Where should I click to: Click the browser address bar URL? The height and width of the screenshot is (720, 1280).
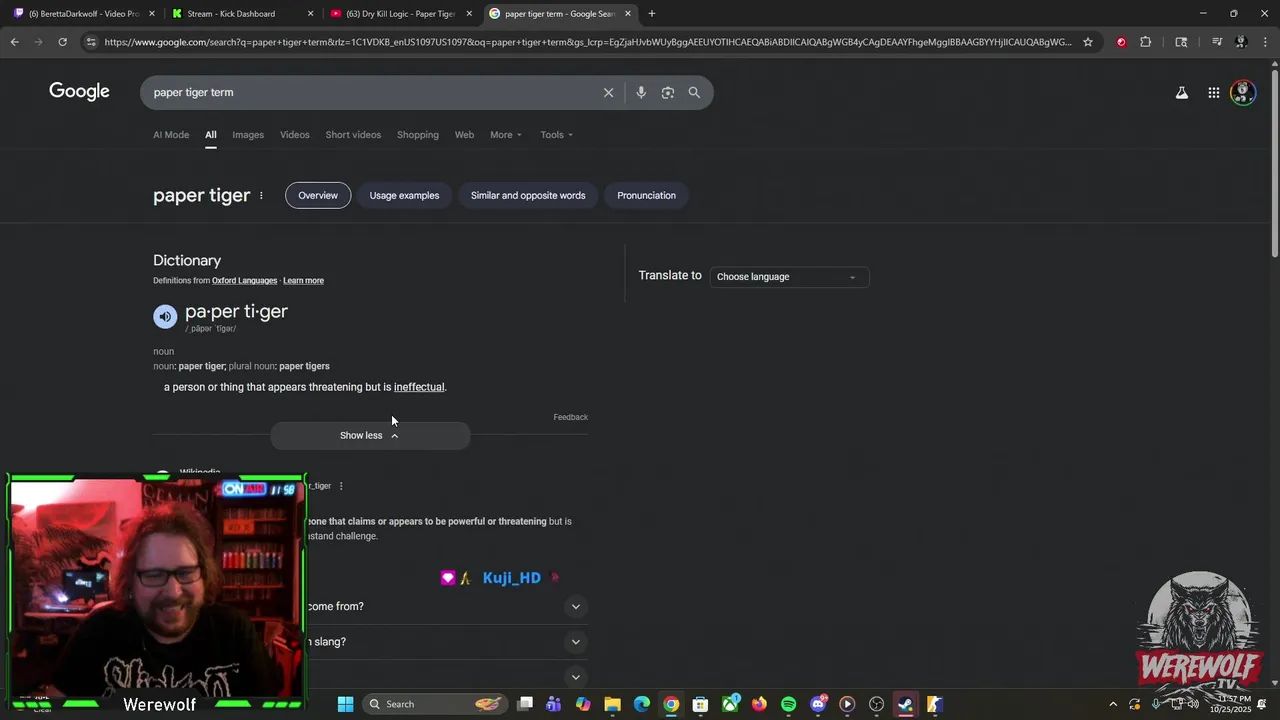(588, 42)
